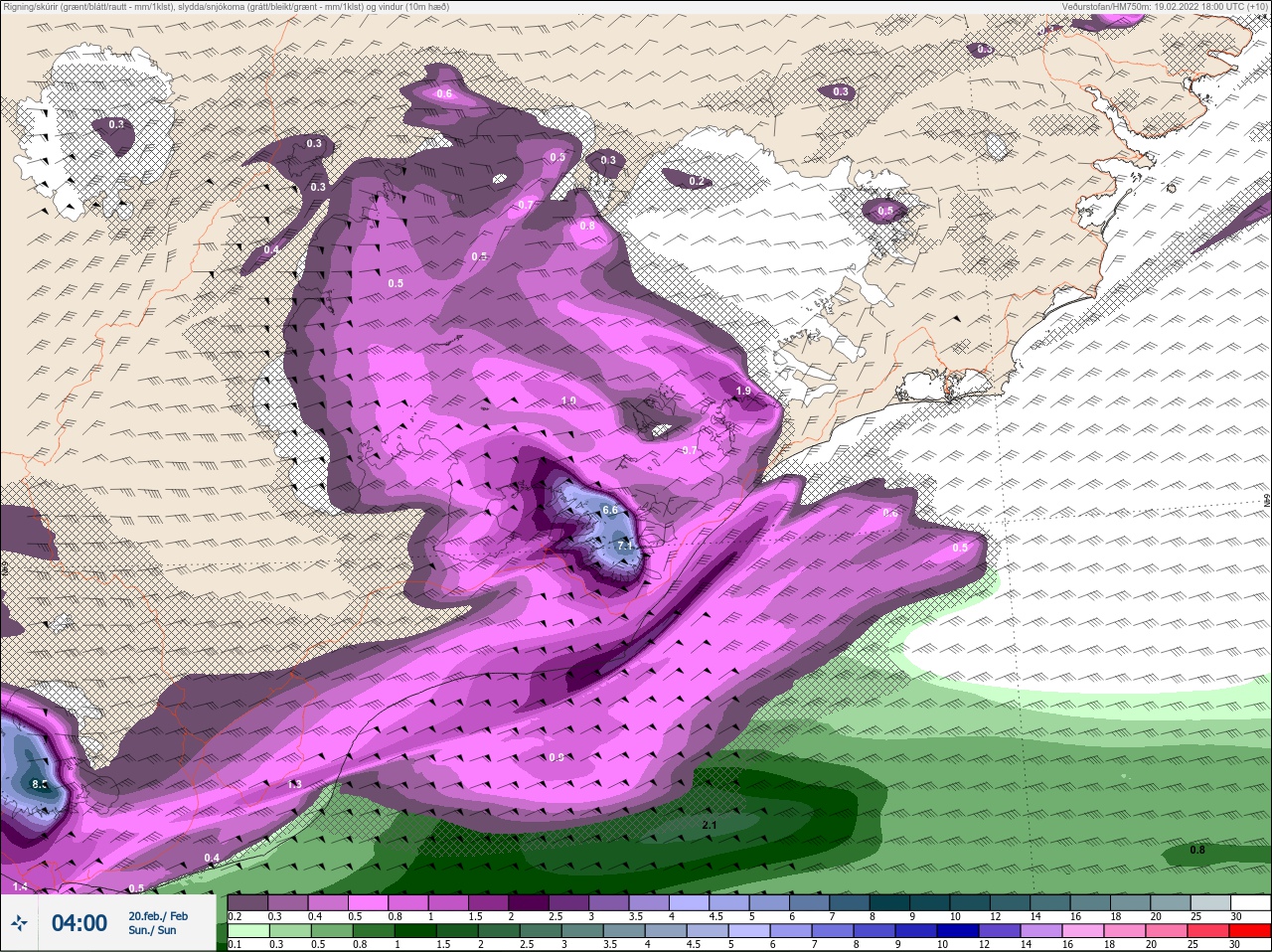Click the 1.3 value on the map
Viewport: 1272px width, 952px height.
(294, 784)
